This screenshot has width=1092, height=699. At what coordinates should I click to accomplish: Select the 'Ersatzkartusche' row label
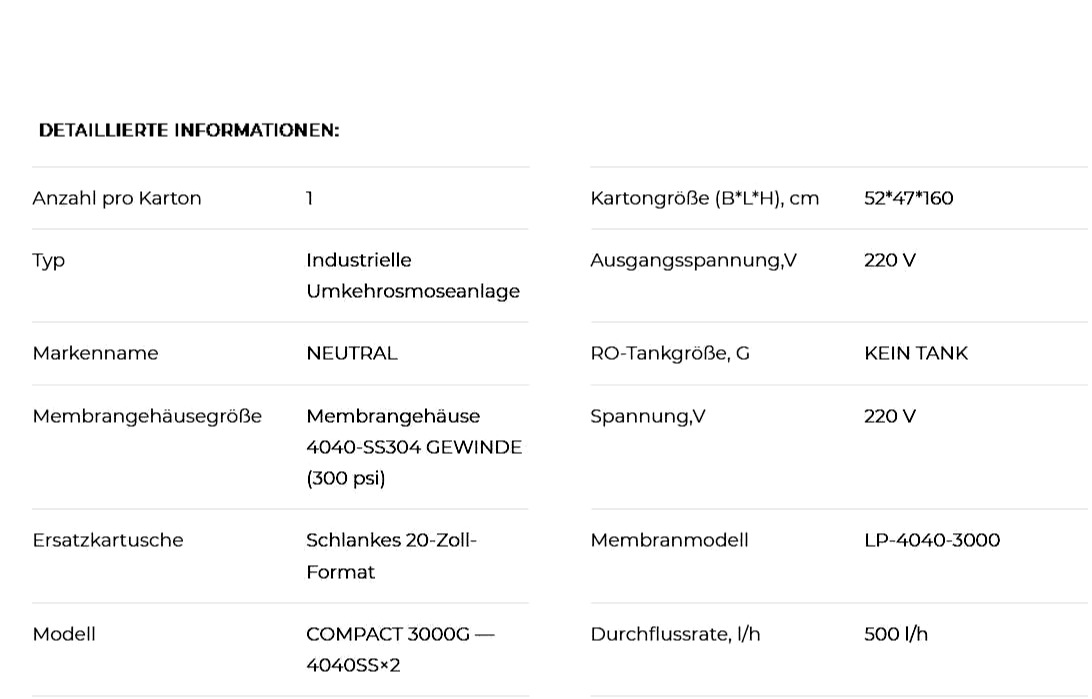click(x=108, y=540)
